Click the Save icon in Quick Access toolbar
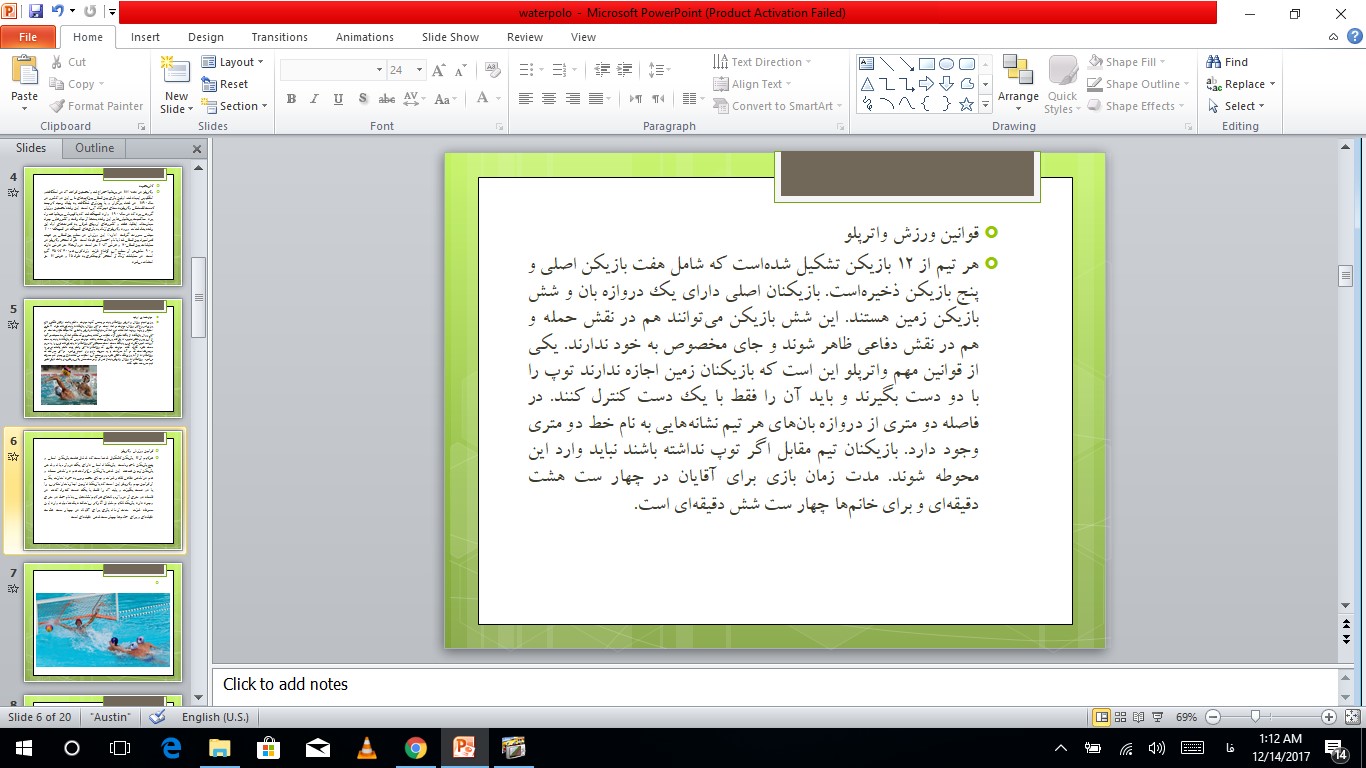 click(x=36, y=13)
